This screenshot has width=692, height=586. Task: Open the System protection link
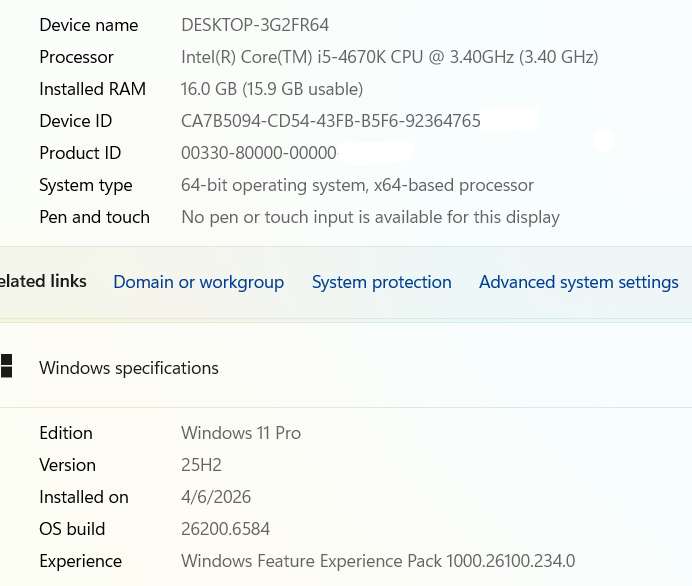click(382, 282)
